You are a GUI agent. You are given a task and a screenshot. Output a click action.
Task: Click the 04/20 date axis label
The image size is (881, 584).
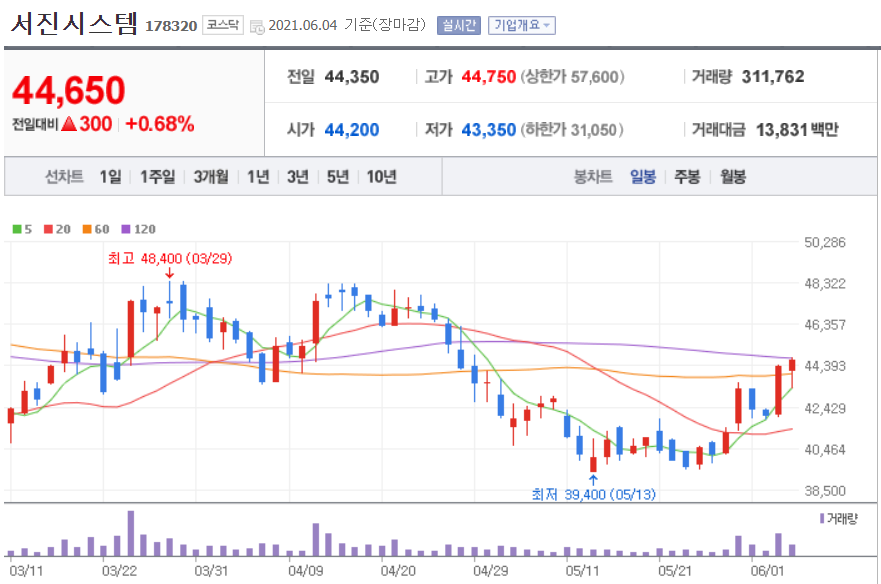click(398, 571)
